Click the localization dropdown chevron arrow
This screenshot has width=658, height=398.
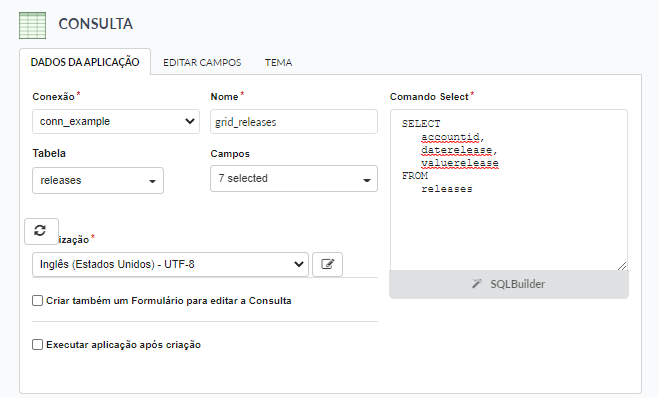(299, 264)
